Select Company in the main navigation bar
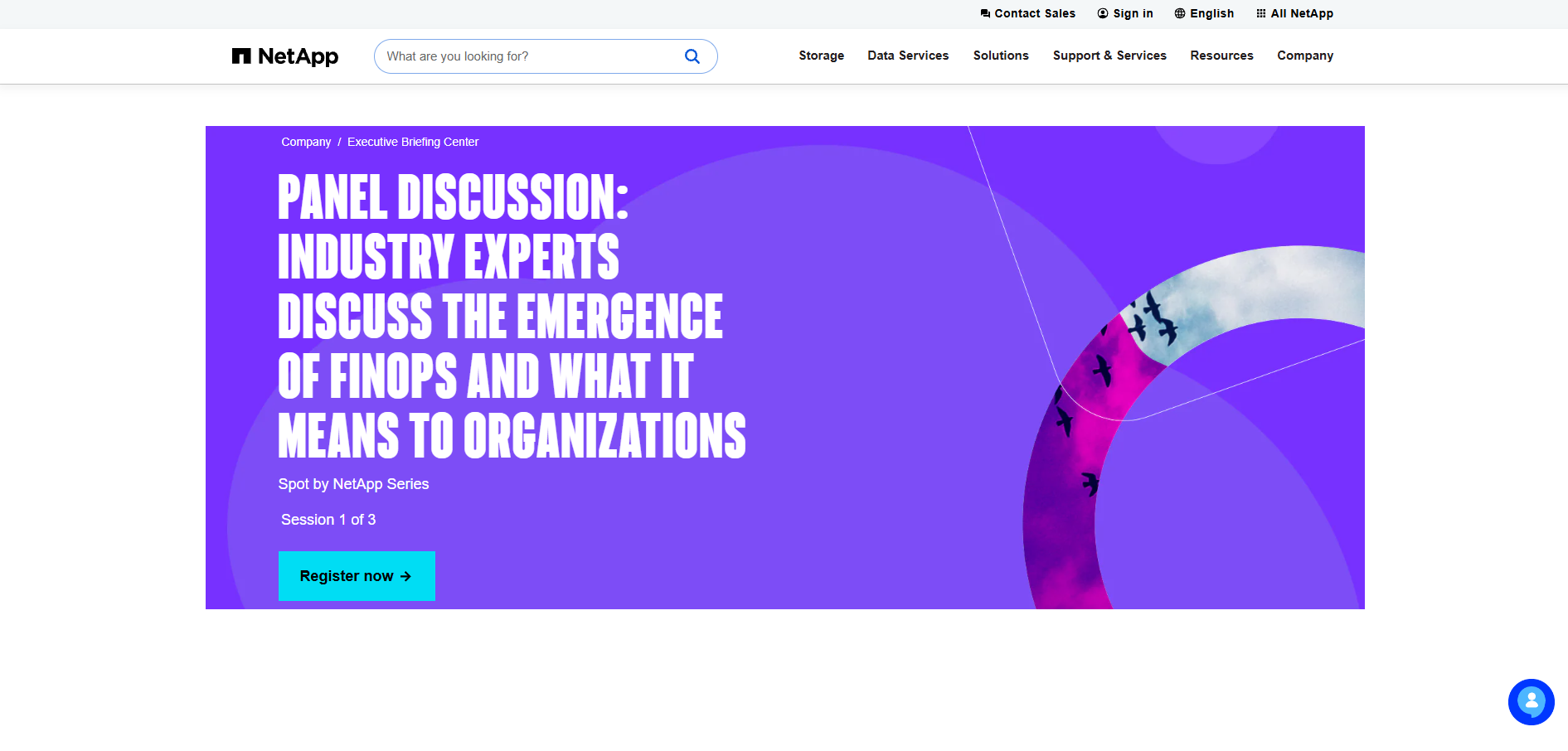The height and width of the screenshot is (751, 1568). [1305, 56]
